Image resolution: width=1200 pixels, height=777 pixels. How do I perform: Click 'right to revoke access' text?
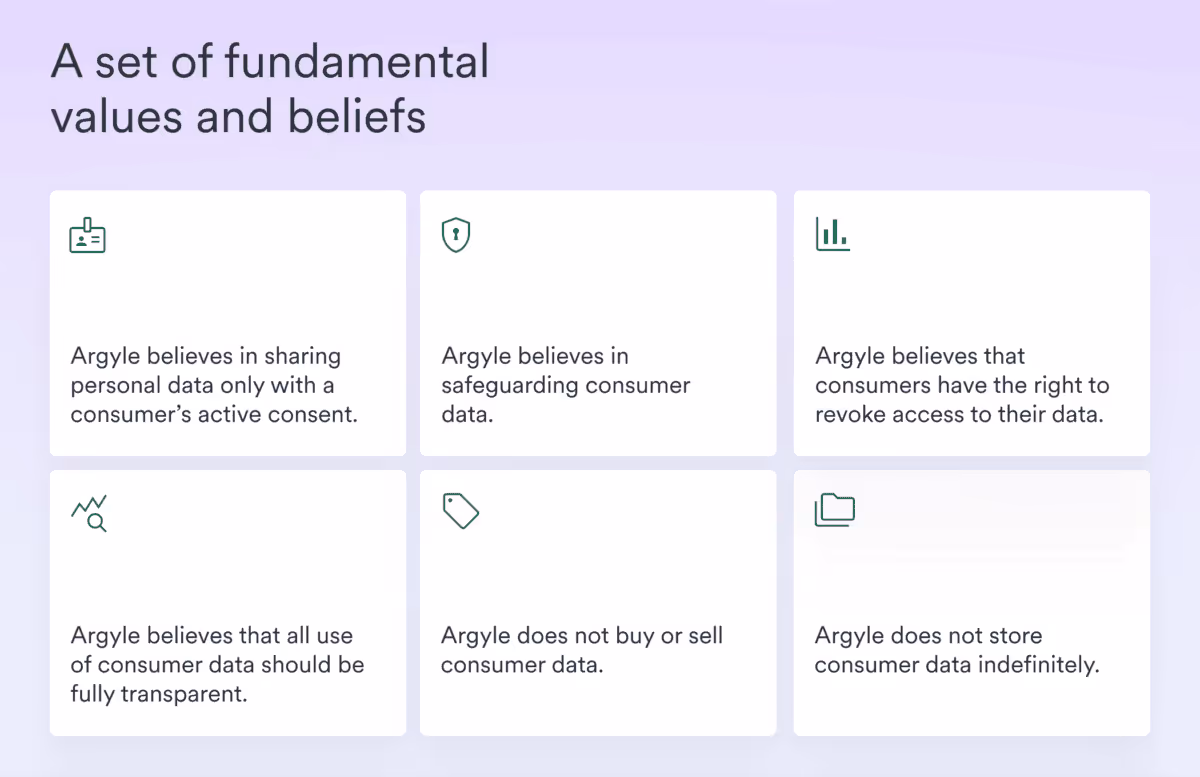pos(960,385)
